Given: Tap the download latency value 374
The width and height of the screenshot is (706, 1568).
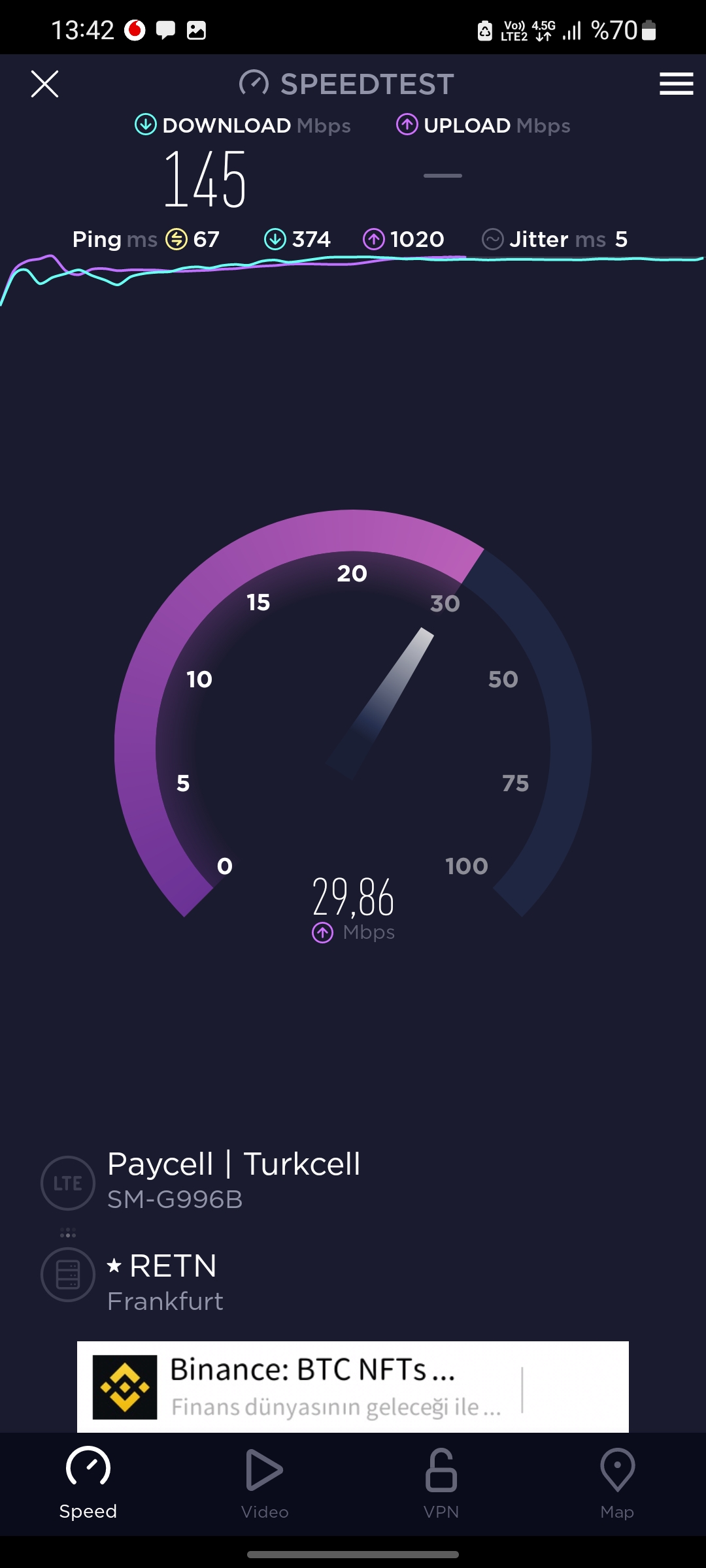Looking at the screenshot, I should 311,239.
